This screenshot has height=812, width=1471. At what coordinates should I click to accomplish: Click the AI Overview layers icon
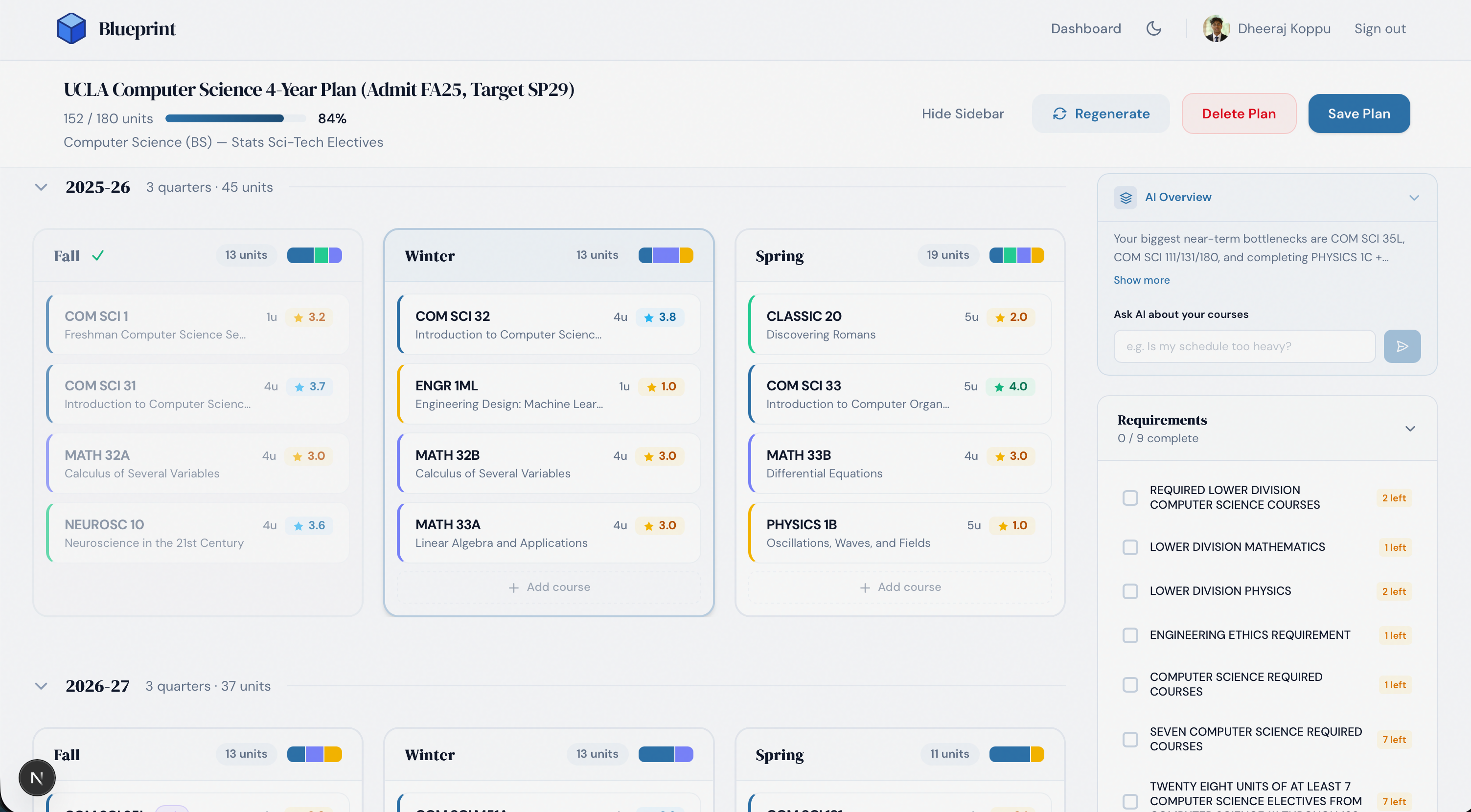1125,198
